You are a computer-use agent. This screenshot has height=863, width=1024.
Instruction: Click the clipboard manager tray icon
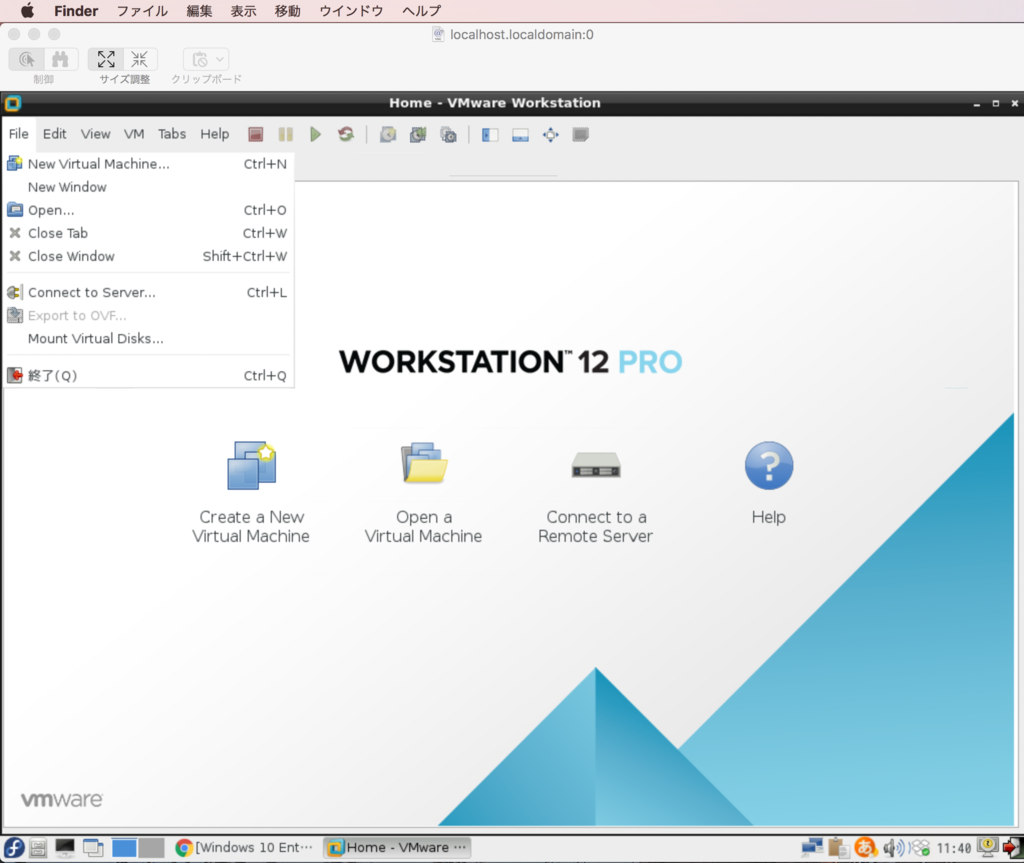point(839,848)
